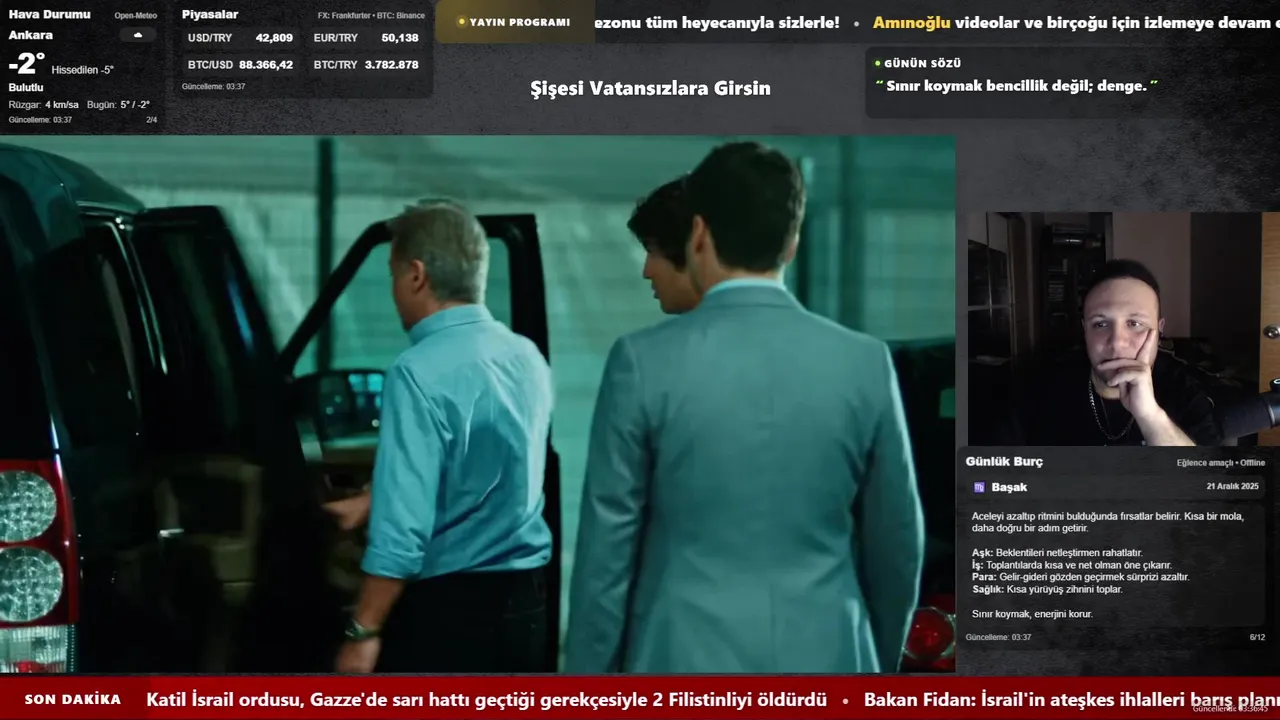This screenshot has width=1280, height=720.
Task: Click the 'Bugün: 5° / -2°' forecast text
Action: pos(118,105)
